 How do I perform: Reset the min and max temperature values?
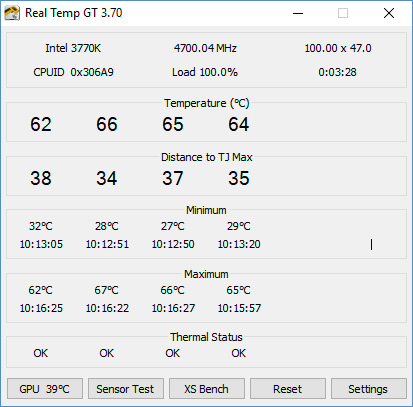288,389
